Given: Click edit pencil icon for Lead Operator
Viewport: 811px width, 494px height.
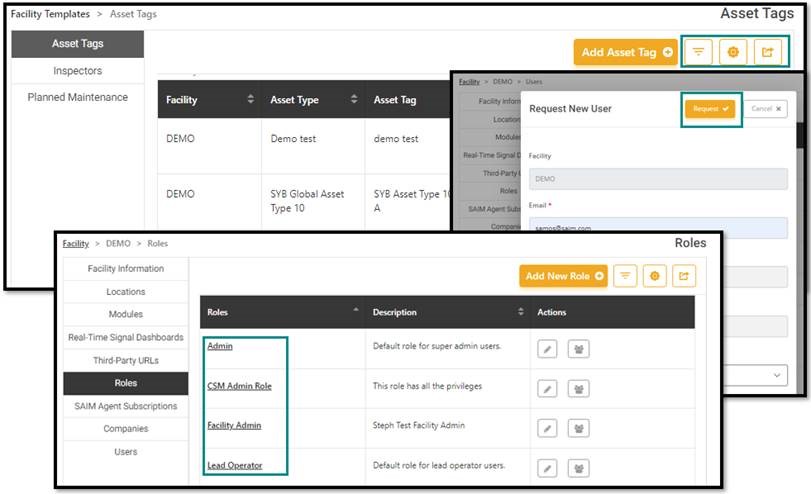Looking at the screenshot, I should 547,467.
